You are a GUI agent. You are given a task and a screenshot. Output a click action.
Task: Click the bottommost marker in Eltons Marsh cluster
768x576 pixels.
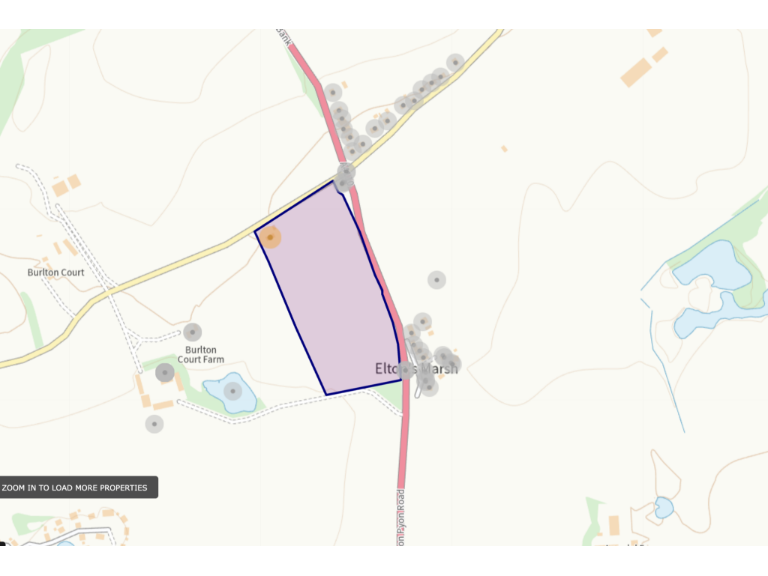(429, 387)
